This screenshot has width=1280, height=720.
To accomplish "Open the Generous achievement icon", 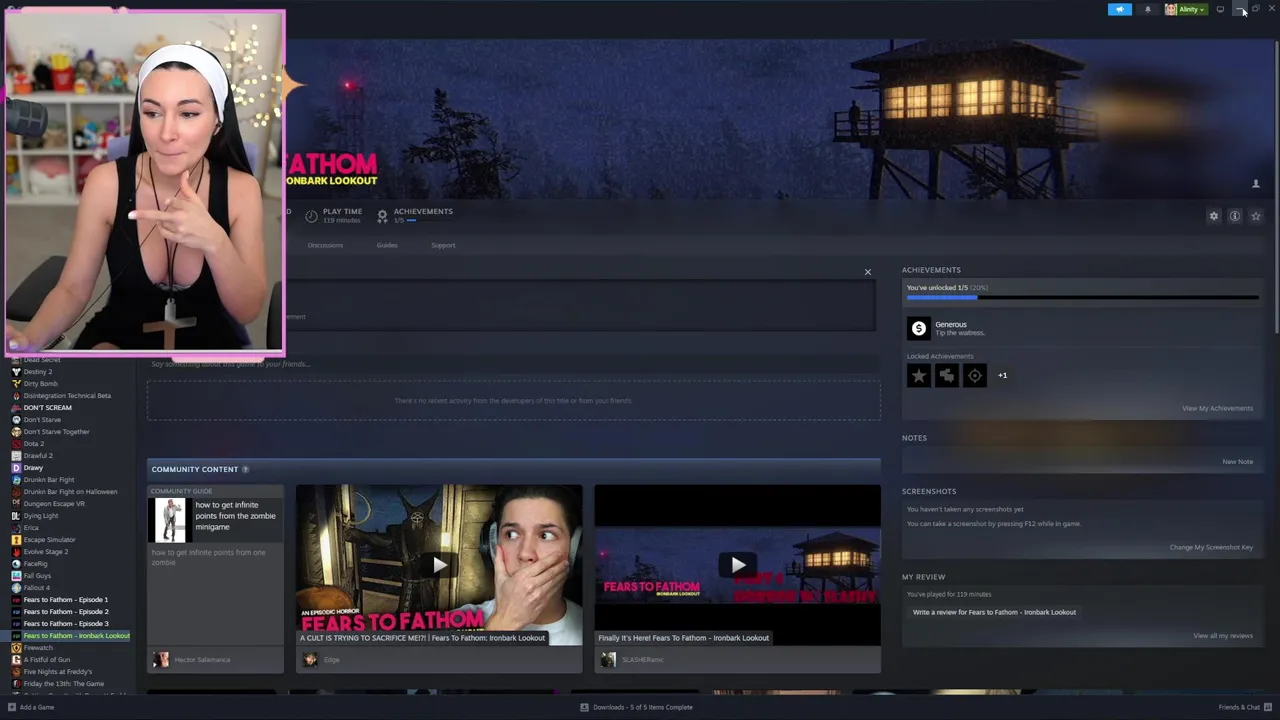I will 918,328.
